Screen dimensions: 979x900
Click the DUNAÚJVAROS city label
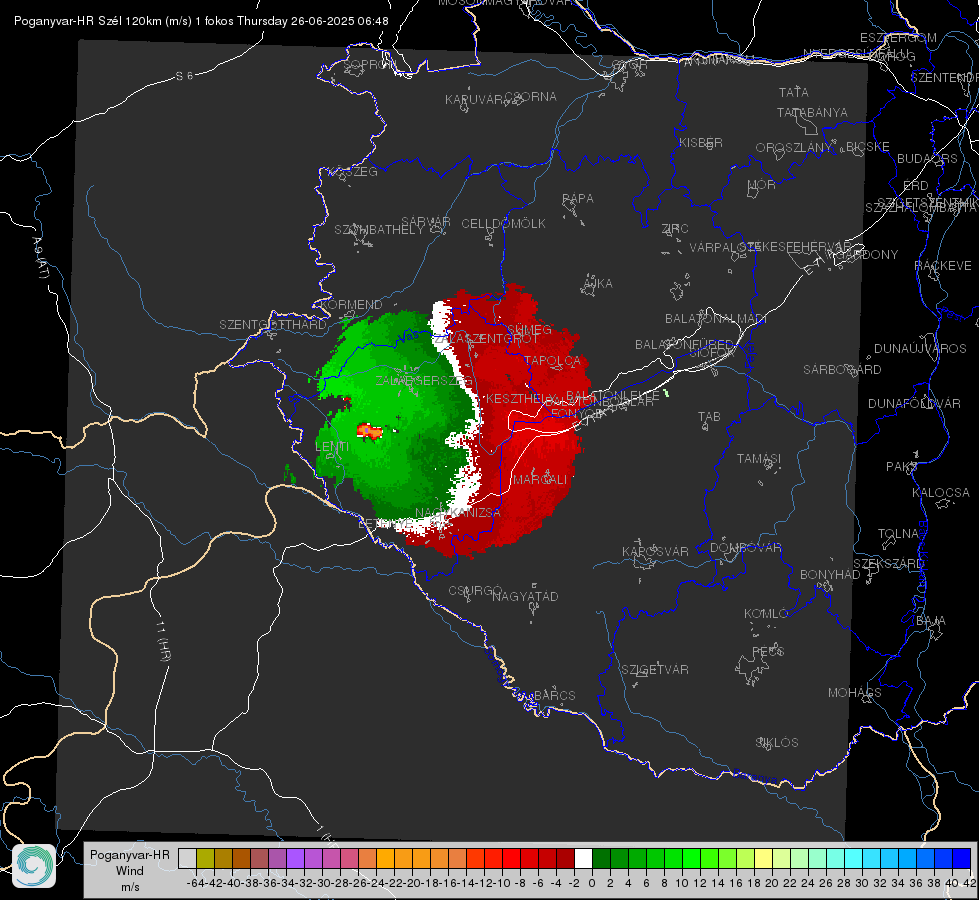point(920,349)
